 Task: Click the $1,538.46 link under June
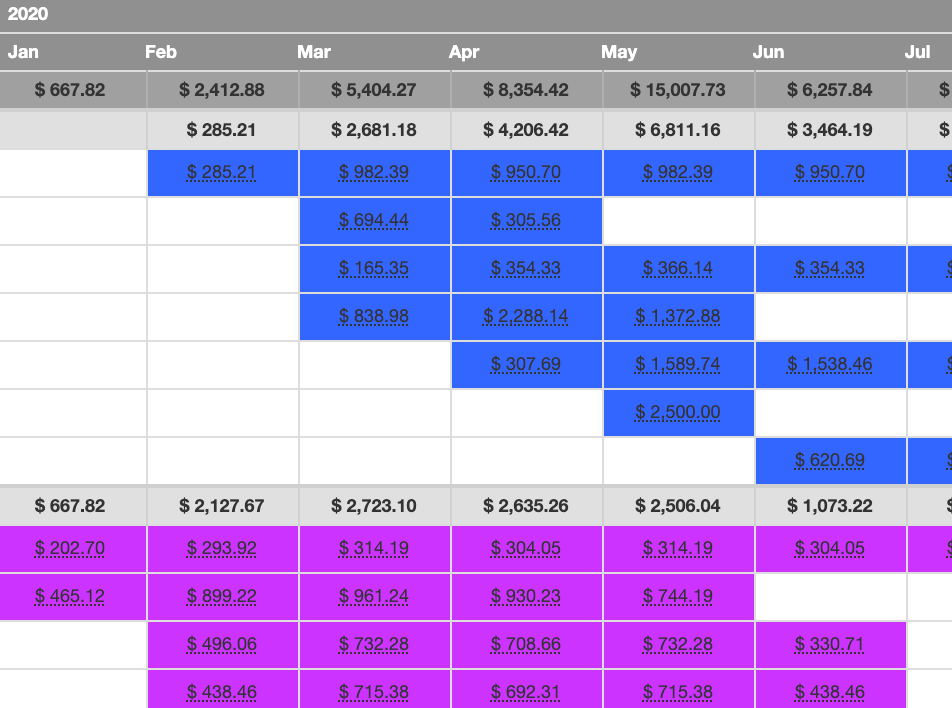830,364
